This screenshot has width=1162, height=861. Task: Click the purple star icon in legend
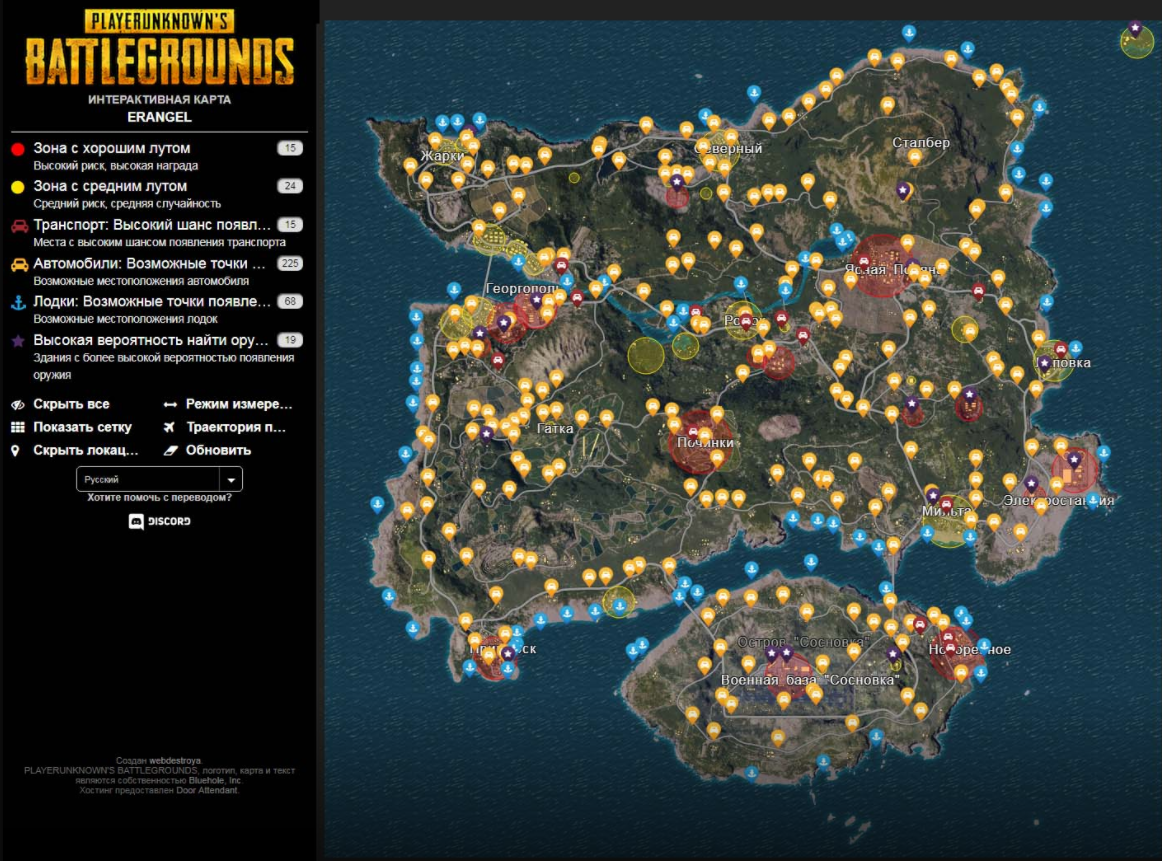click(x=19, y=341)
